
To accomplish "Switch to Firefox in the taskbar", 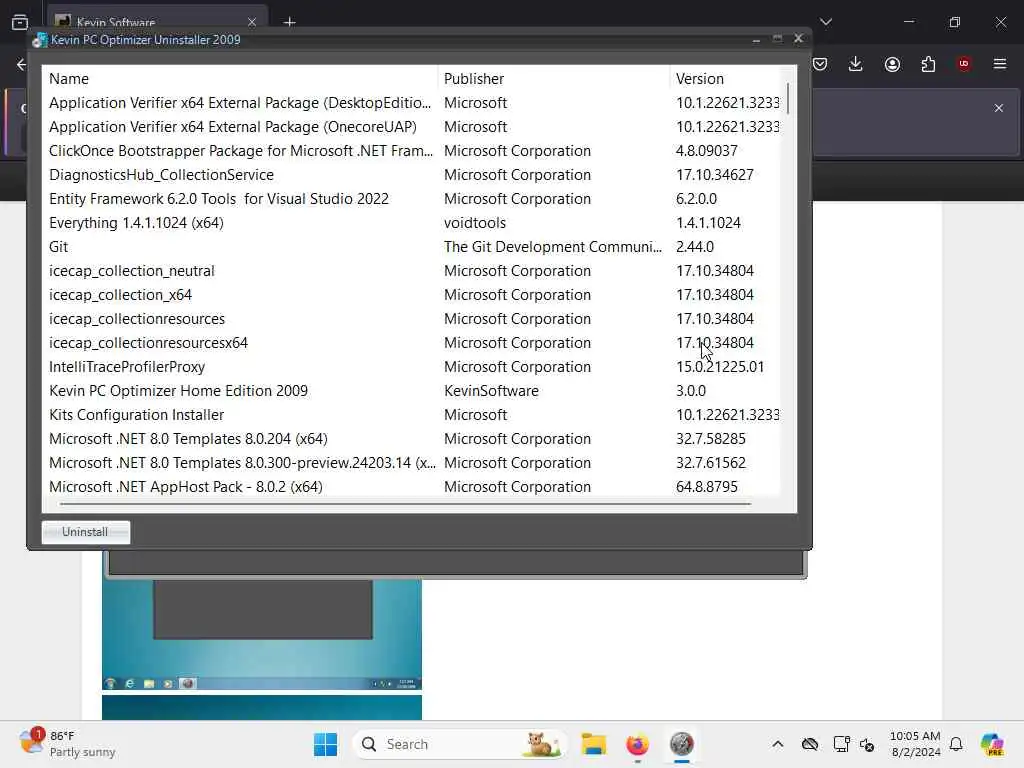I will point(637,744).
